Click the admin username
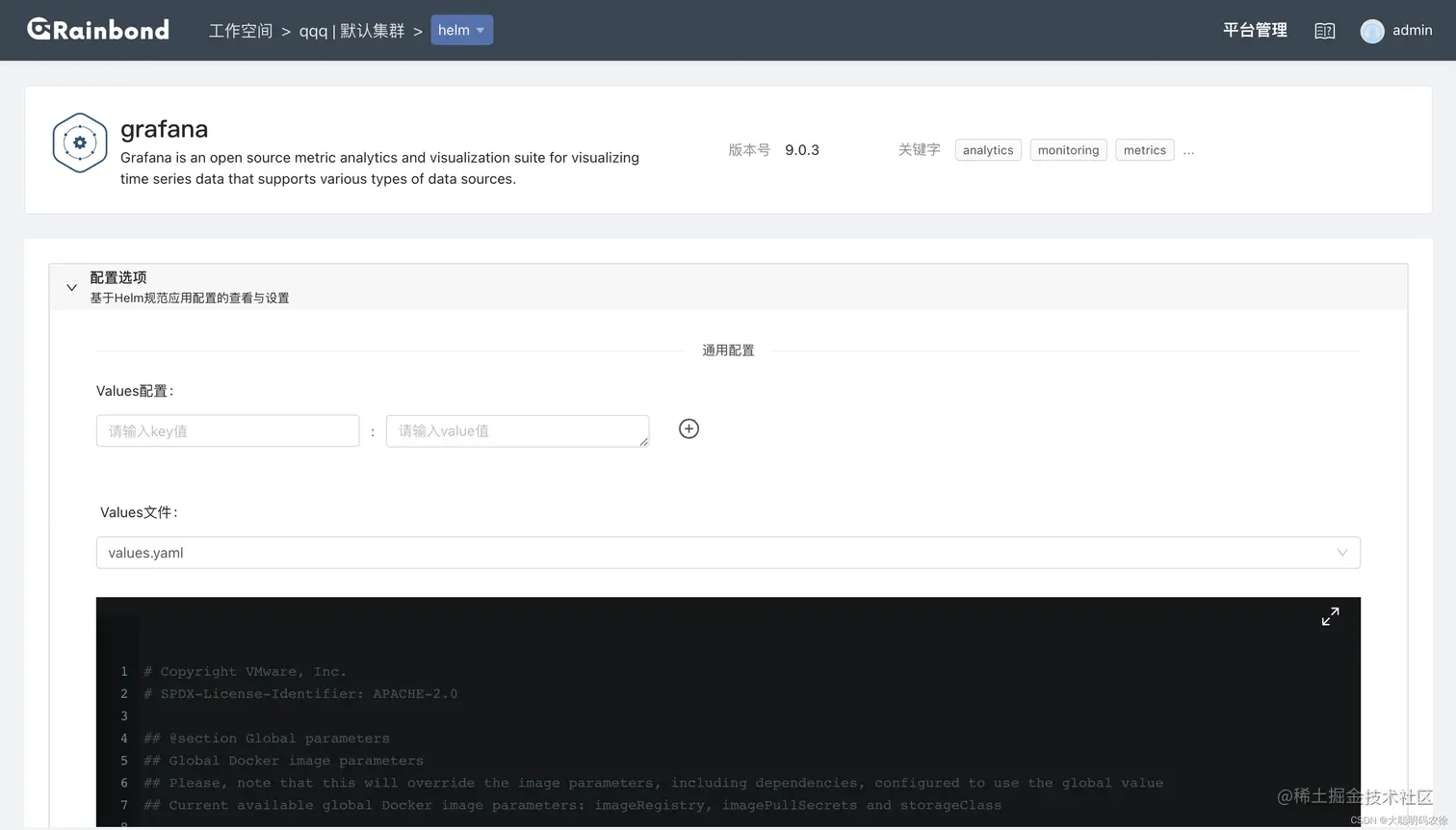The height and width of the screenshot is (830, 1456). [x=1413, y=30]
